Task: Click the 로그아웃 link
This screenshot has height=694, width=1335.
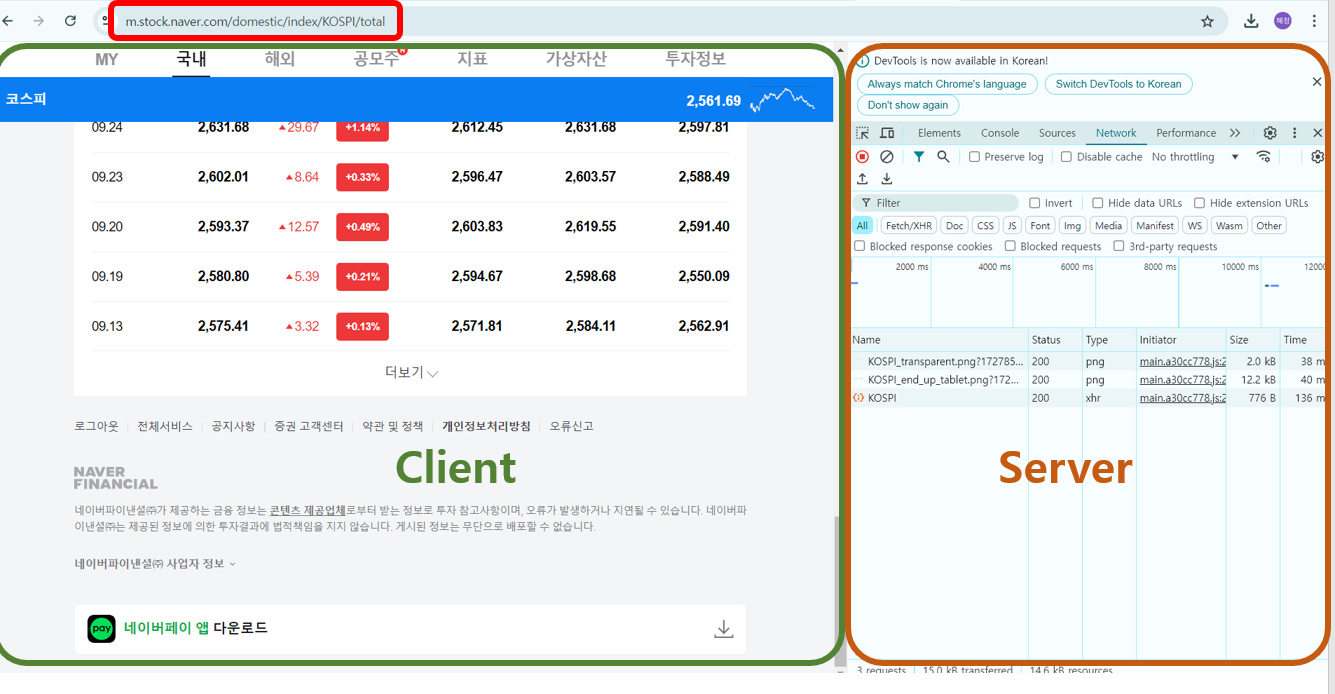Action: (x=96, y=426)
